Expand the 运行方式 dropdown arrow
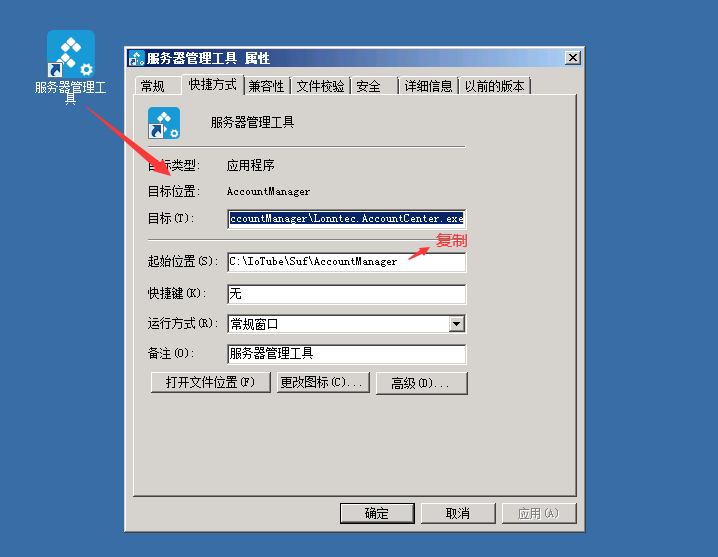 (457, 324)
